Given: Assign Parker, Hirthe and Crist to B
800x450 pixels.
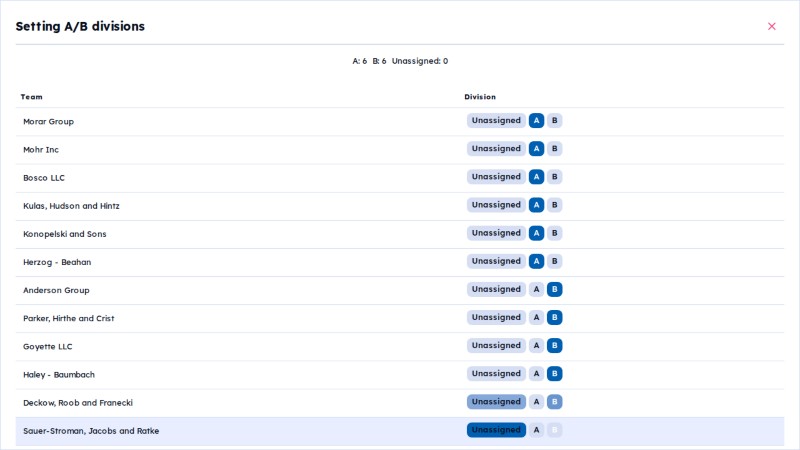Looking at the screenshot, I should click(555, 317).
